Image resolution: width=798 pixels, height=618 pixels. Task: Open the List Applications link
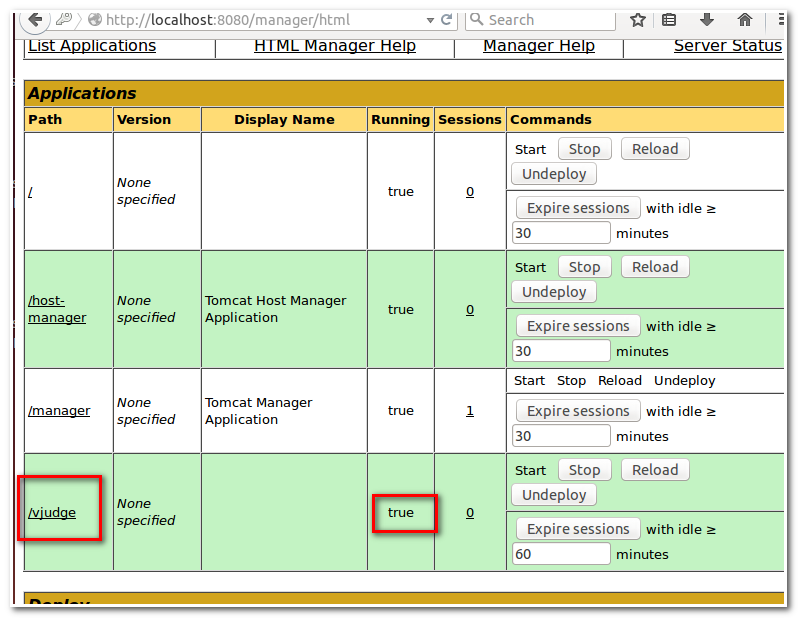tap(92, 45)
